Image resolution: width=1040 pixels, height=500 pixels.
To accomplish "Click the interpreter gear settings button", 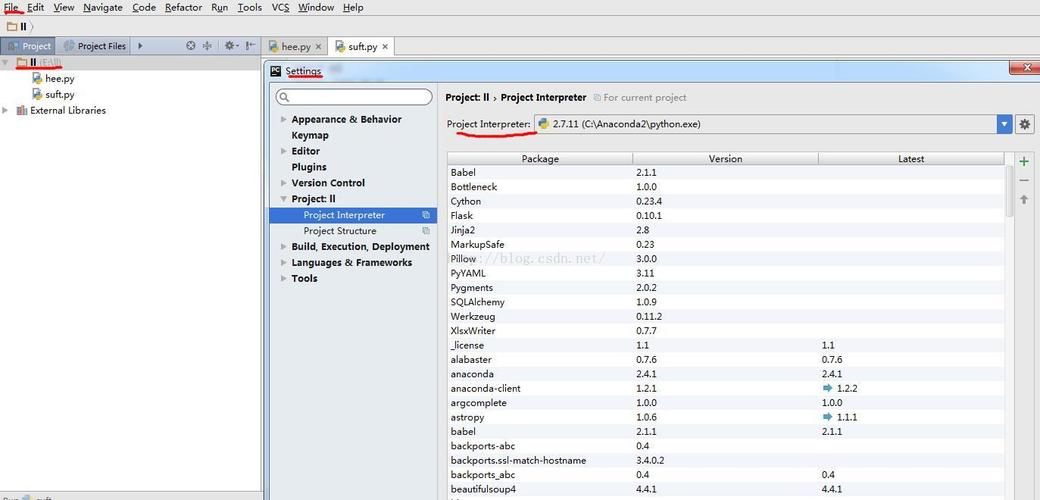I will click(x=1025, y=124).
